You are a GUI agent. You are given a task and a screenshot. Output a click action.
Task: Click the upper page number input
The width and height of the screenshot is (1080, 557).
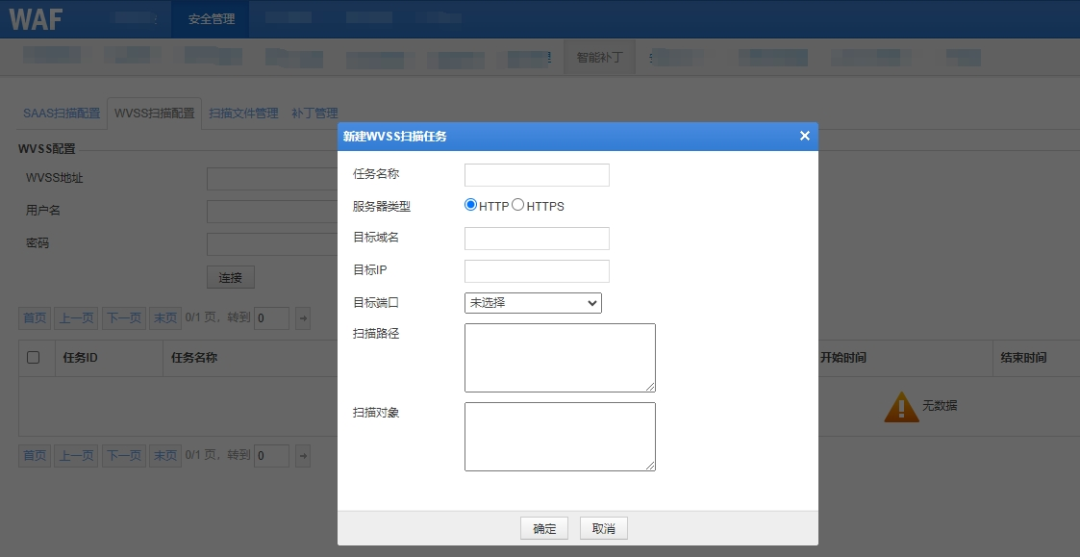pos(271,318)
